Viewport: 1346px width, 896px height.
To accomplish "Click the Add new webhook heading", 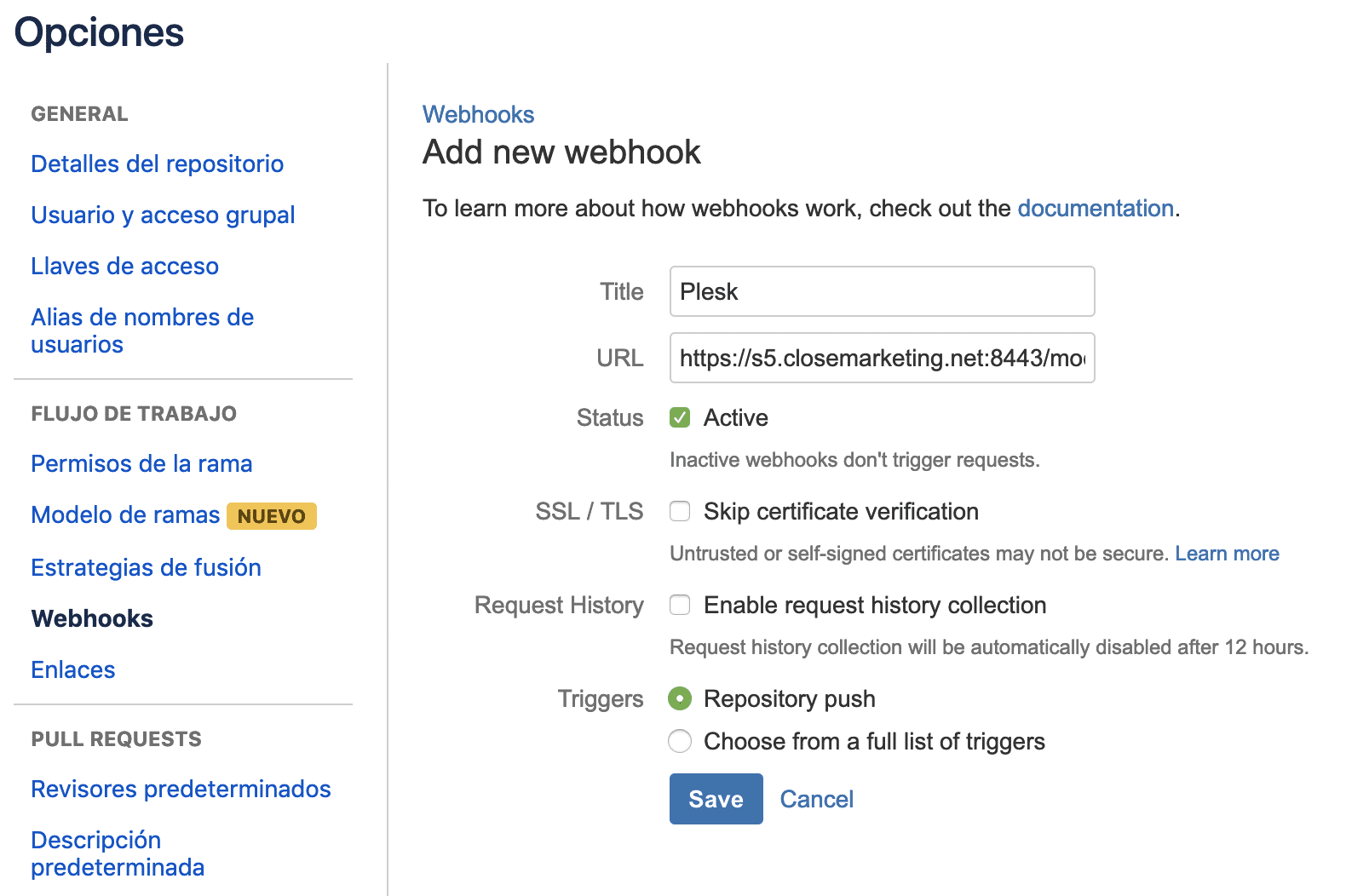I will tap(561, 152).
